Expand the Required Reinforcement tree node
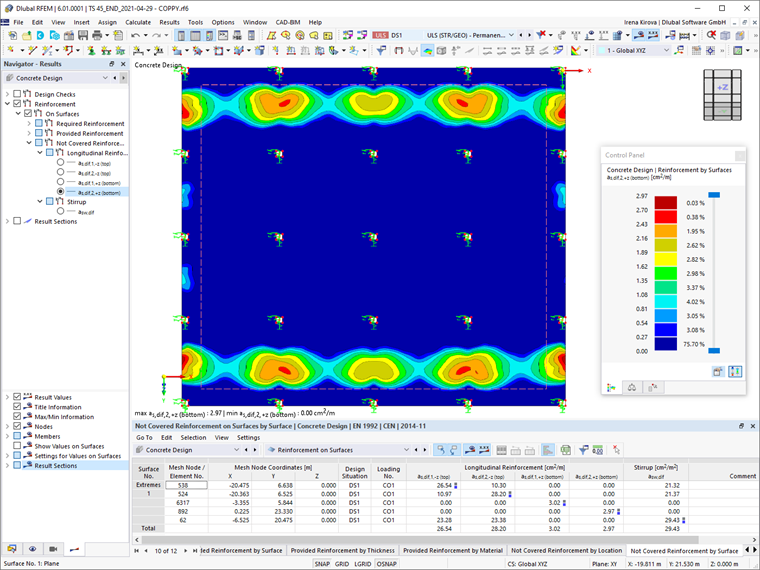Image resolution: width=760 pixels, height=570 pixels. [29, 124]
